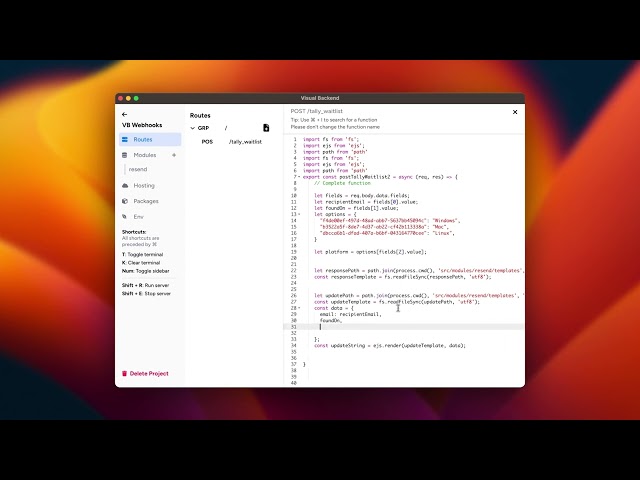This screenshot has height=480, width=640.
Task: Open the Modules section
Action: 144,155
